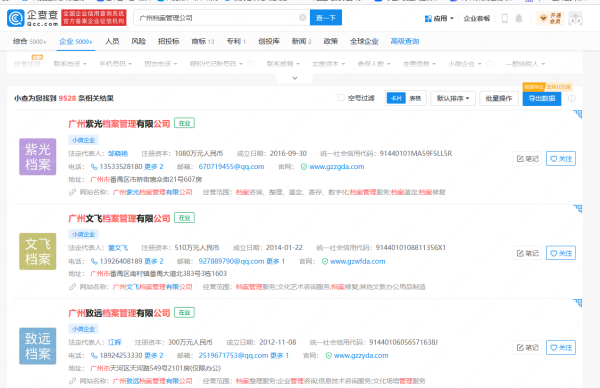Switch to the 商标 tab
This screenshot has width=600, height=388.
pos(203,41)
